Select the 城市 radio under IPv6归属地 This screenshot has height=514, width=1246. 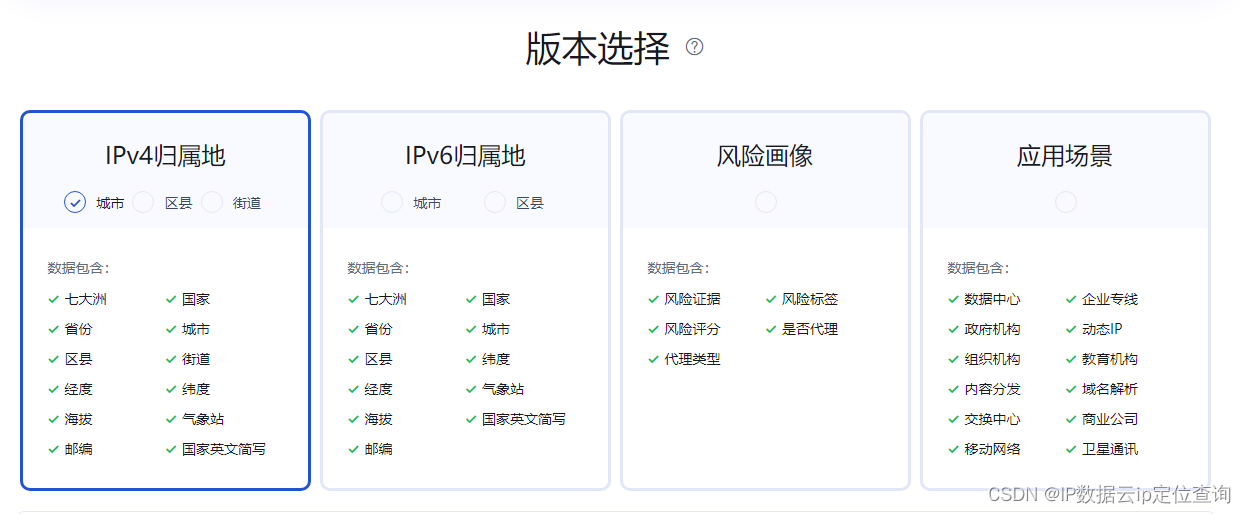[x=392, y=202]
